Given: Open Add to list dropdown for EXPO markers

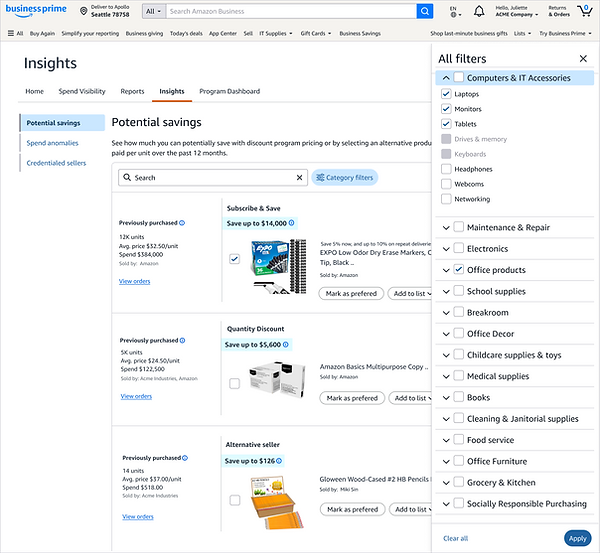Looking at the screenshot, I should [x=412, y=294].
